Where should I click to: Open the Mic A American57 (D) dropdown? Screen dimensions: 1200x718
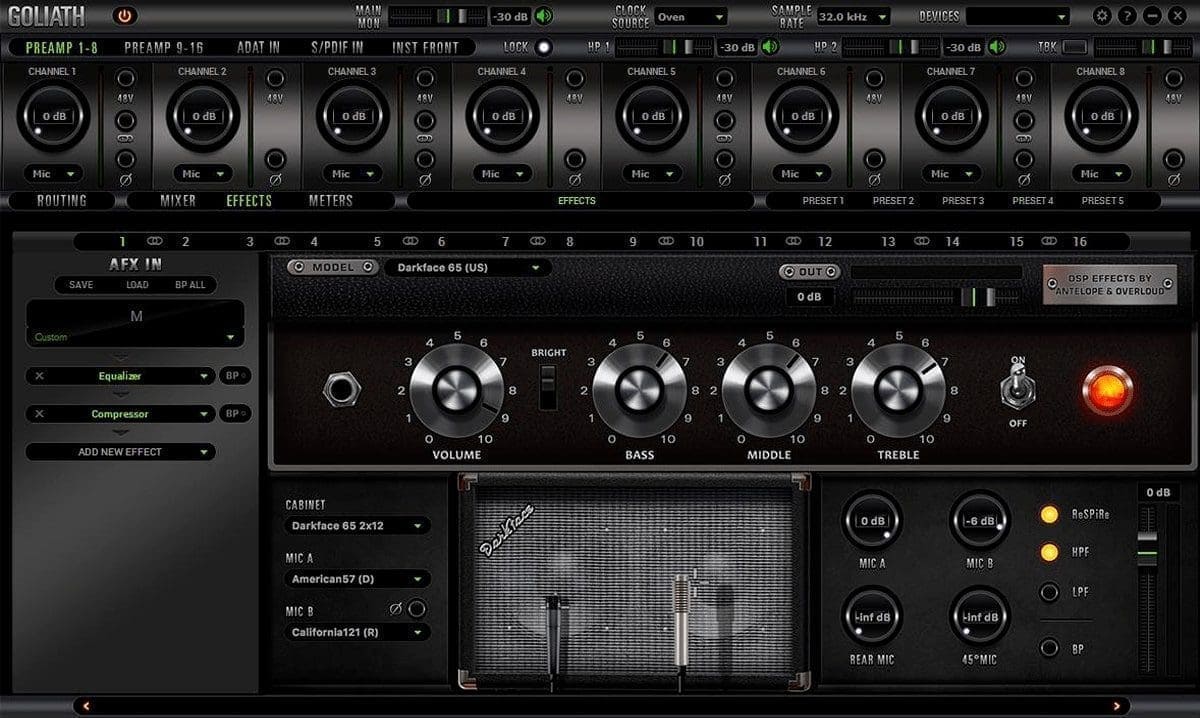pos(358,579)
